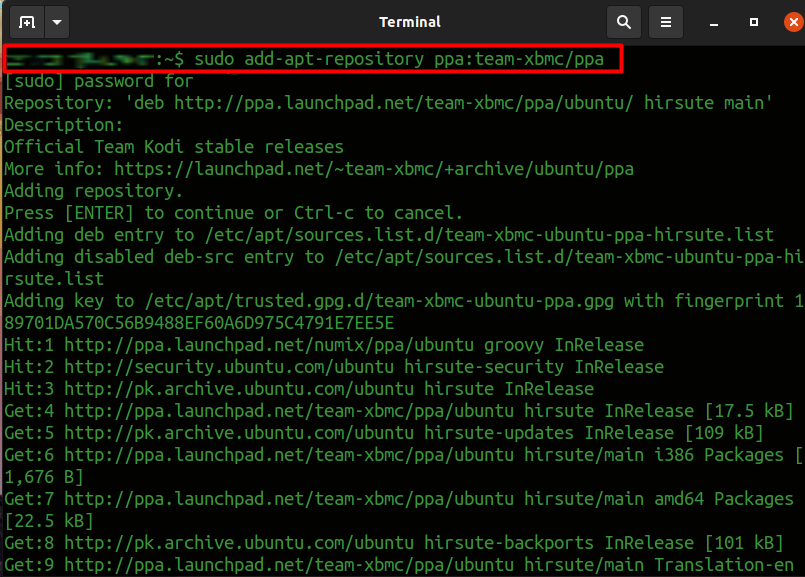Close the Terminal window

click(794, 22)
